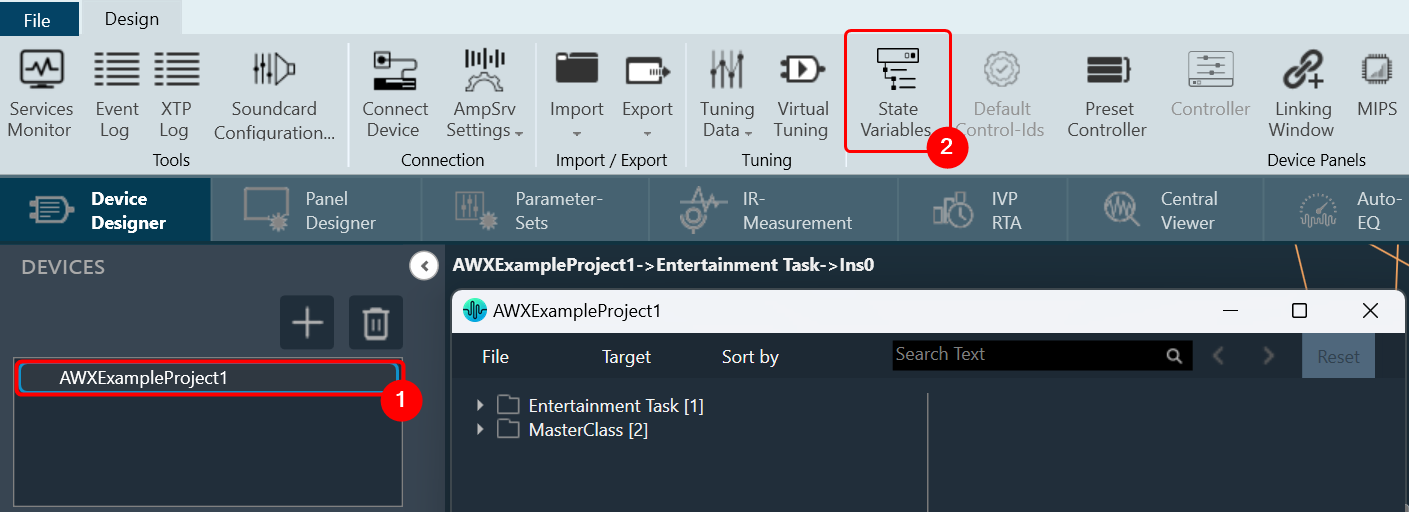Open File menu in AWXExampleProject1 window

click(495, 357)
